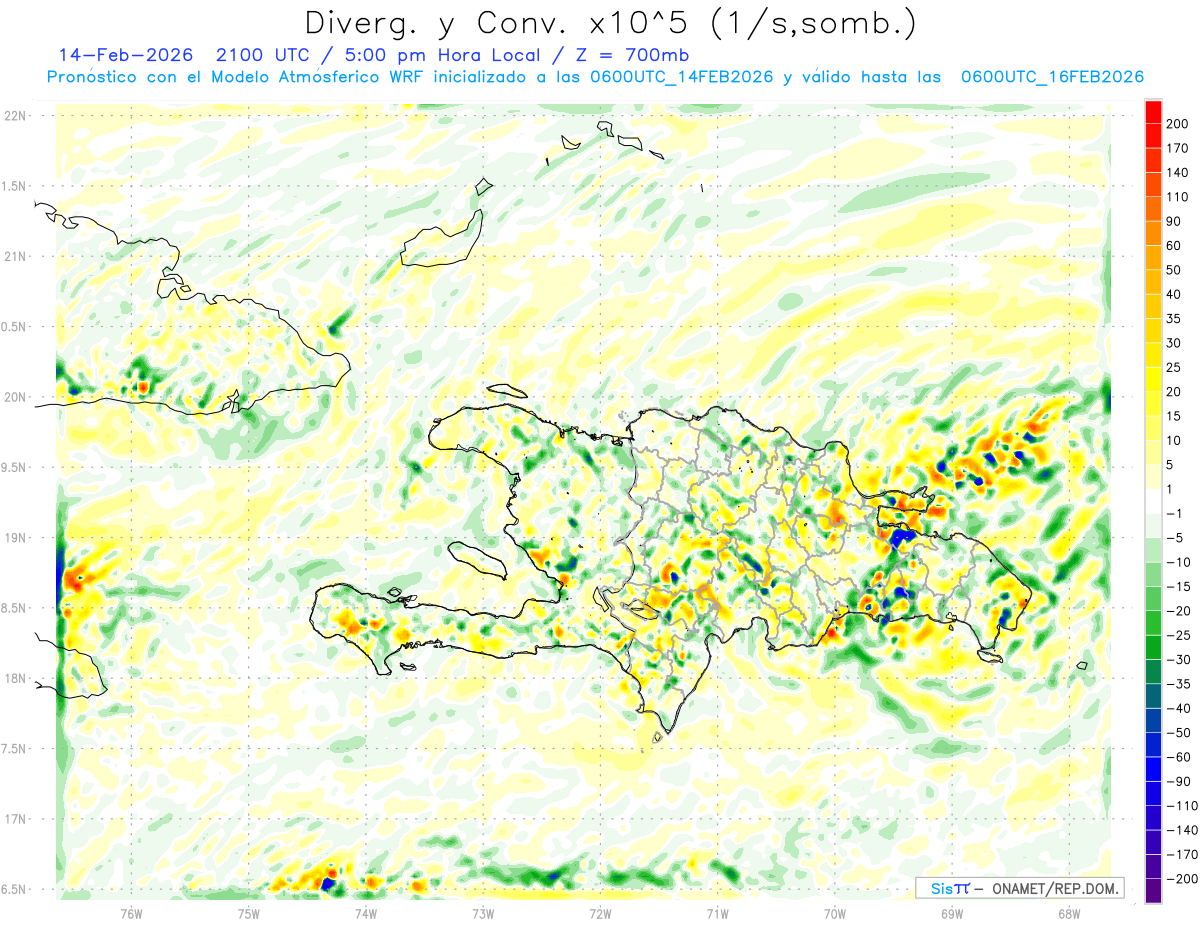Click '0600UTC_16FEB2026' valid-until time text
The width and height of the screenshot is (1200, 927).
coord(1052,77)
